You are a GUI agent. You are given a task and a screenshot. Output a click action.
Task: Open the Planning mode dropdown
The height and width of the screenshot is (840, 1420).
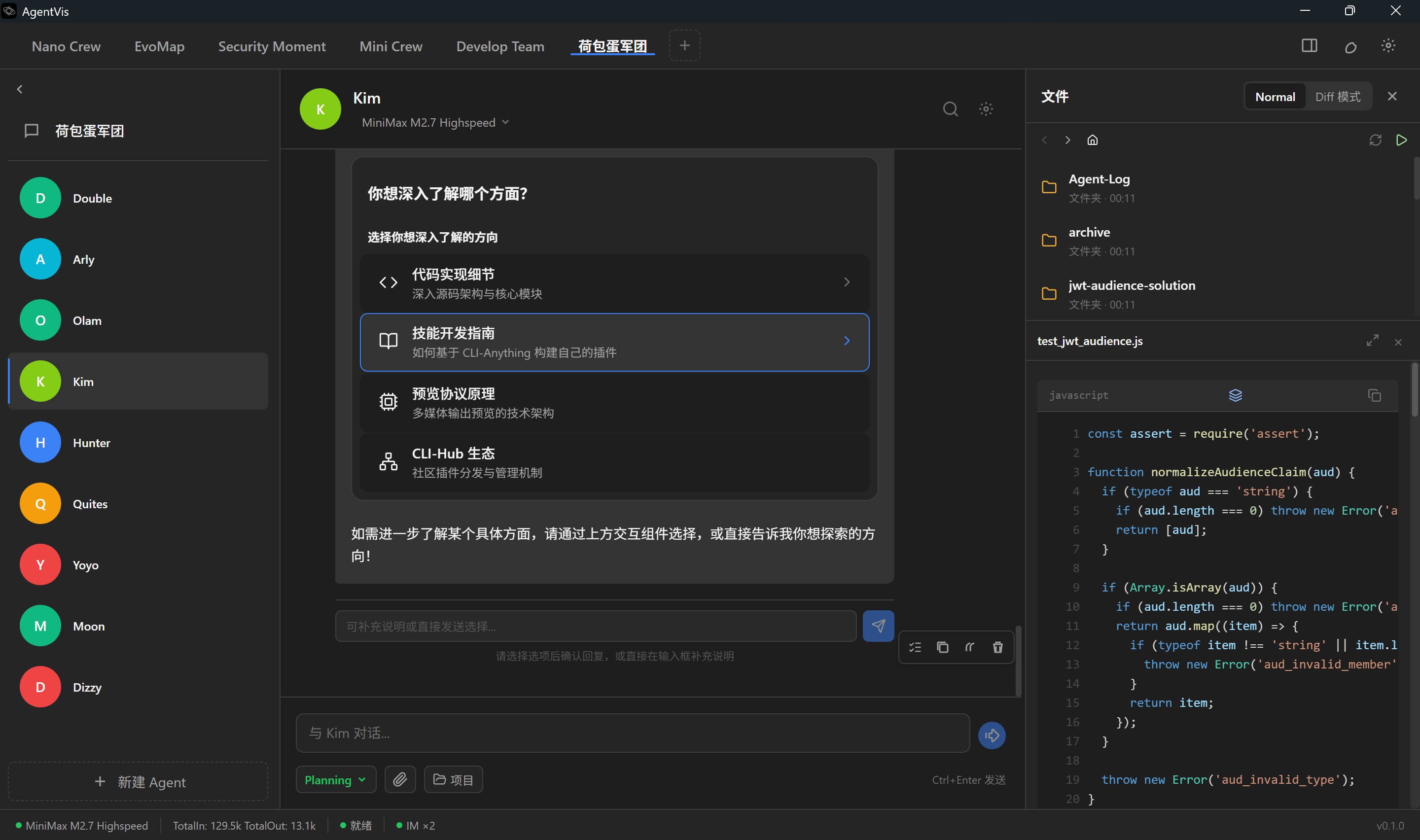point(336,779)
